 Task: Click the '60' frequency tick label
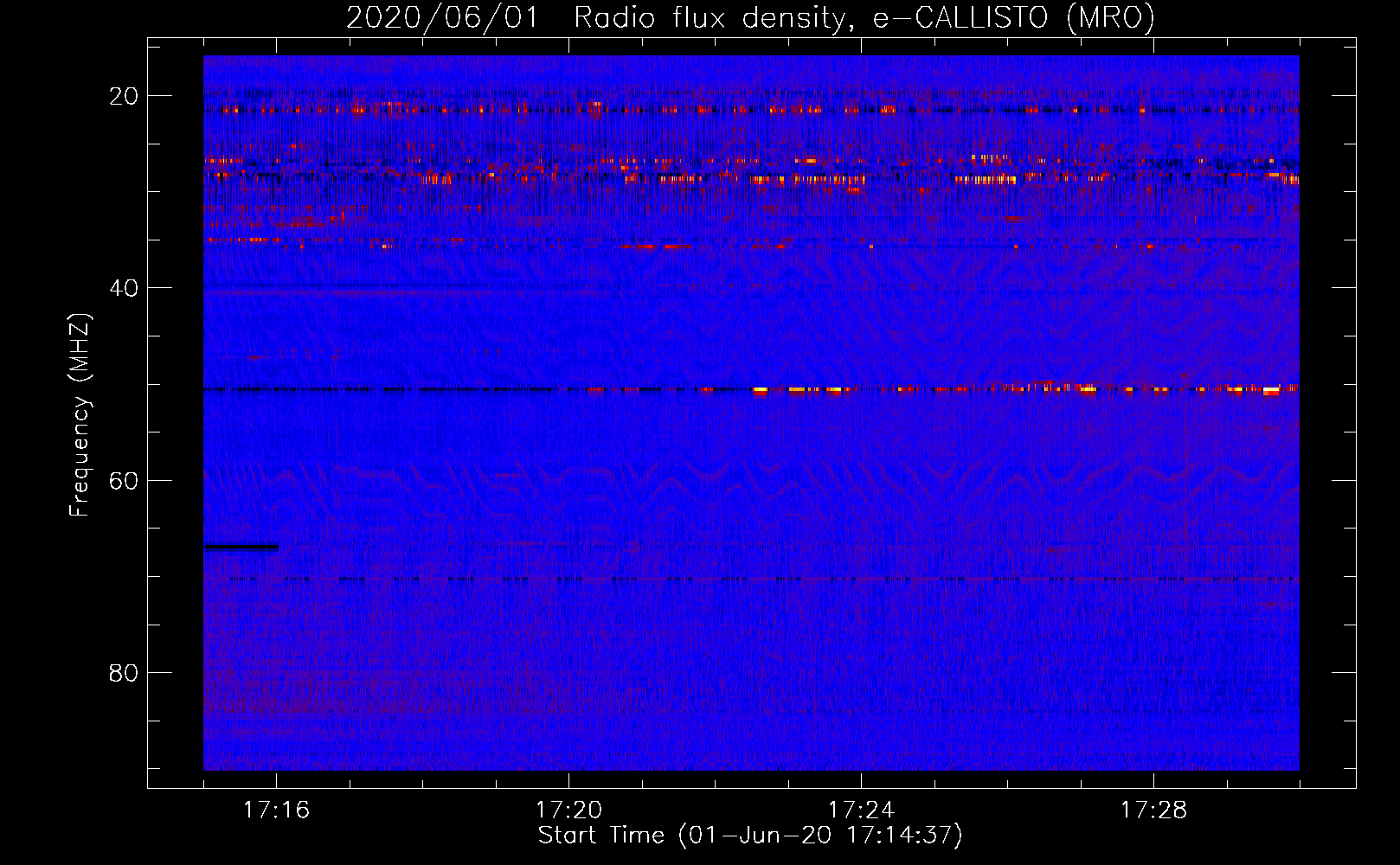click(124, 480)
